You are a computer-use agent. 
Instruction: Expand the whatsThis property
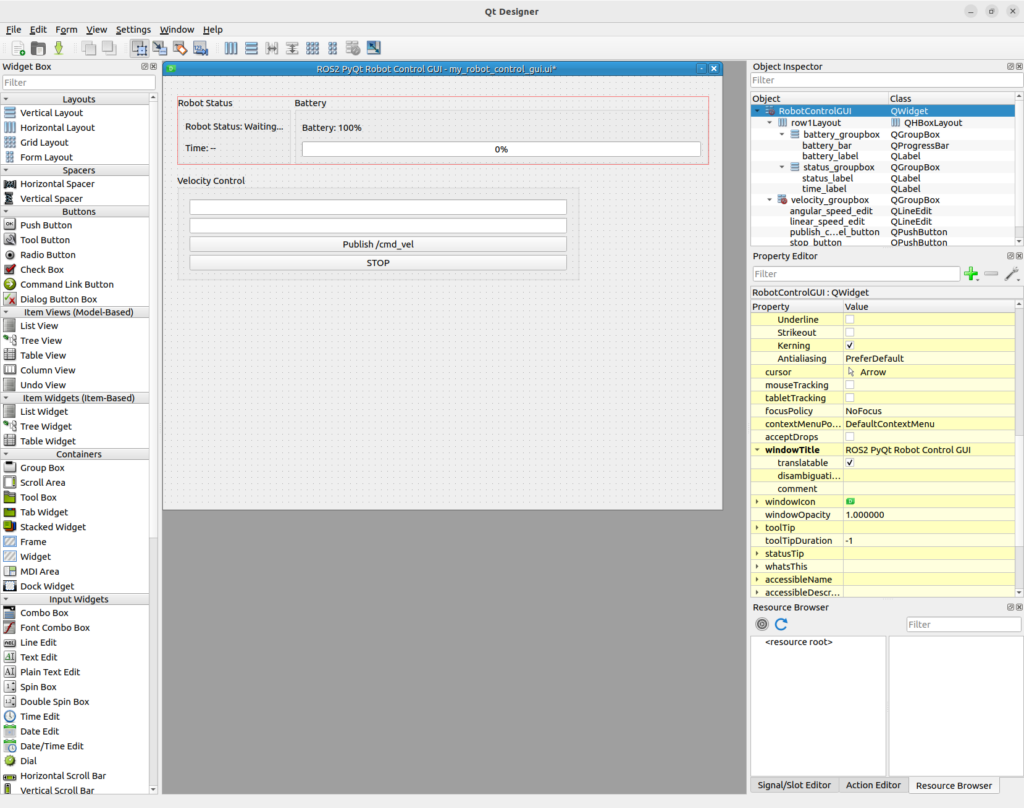[x=757, y=566]
